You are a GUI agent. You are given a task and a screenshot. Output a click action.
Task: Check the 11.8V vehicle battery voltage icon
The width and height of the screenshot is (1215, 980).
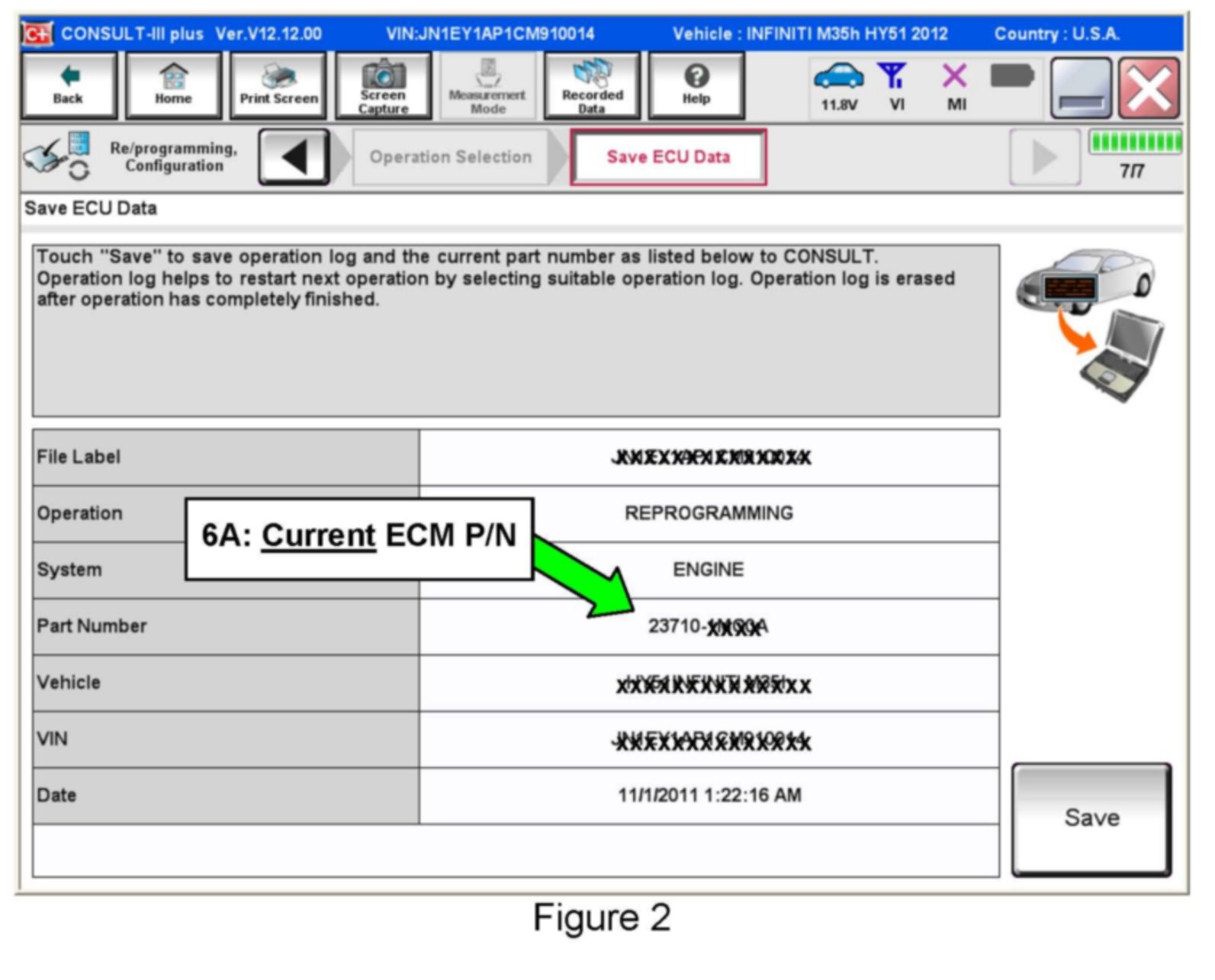tap(839, 85)
